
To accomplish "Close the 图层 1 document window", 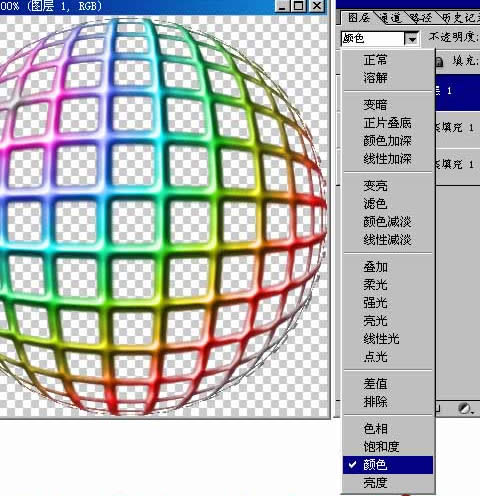I will 317,6.
